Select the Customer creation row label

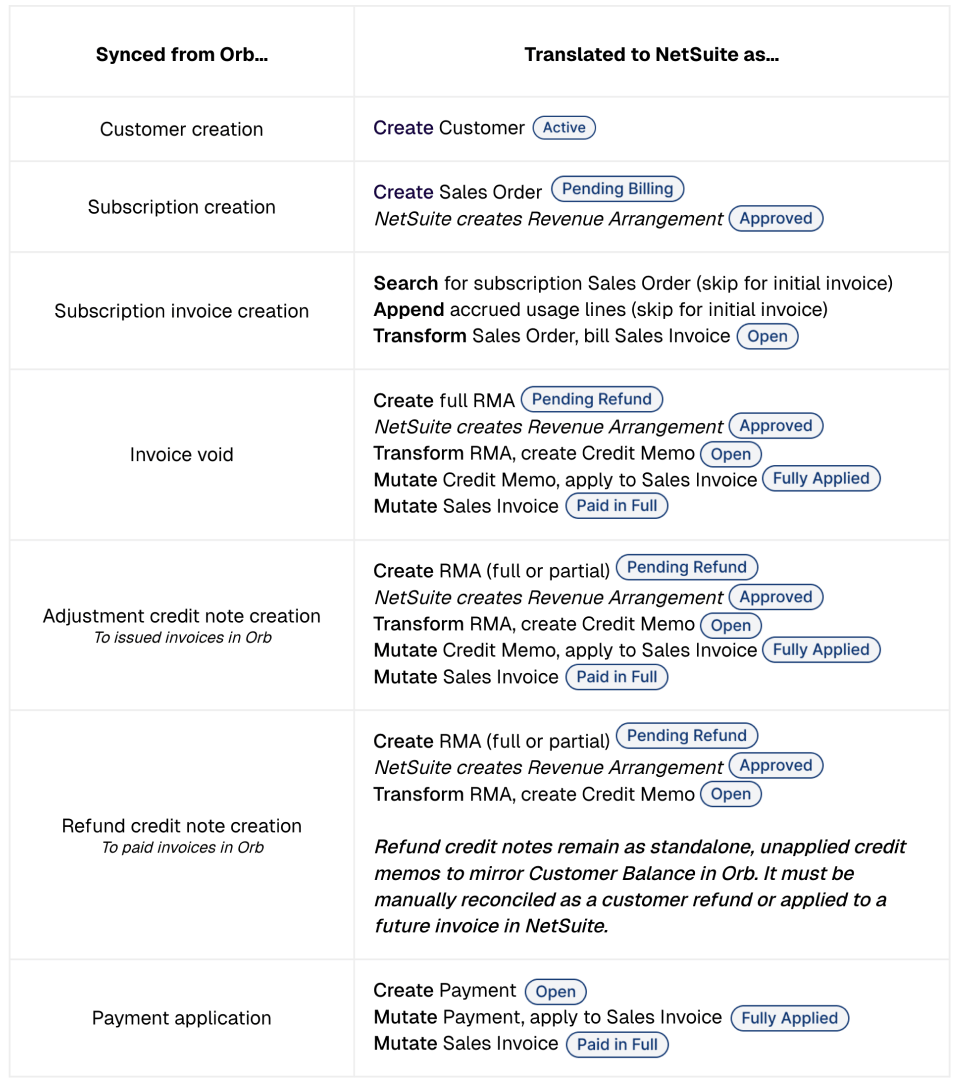pyautogui.click(x=181, y=129)
